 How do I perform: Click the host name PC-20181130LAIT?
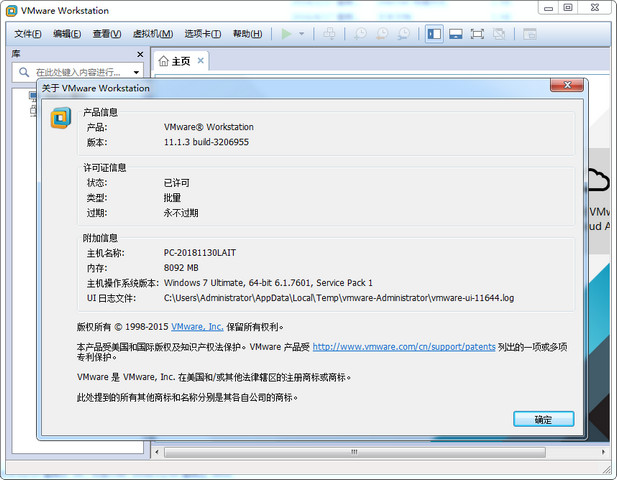pyautogui.click(x=200, y=253)
